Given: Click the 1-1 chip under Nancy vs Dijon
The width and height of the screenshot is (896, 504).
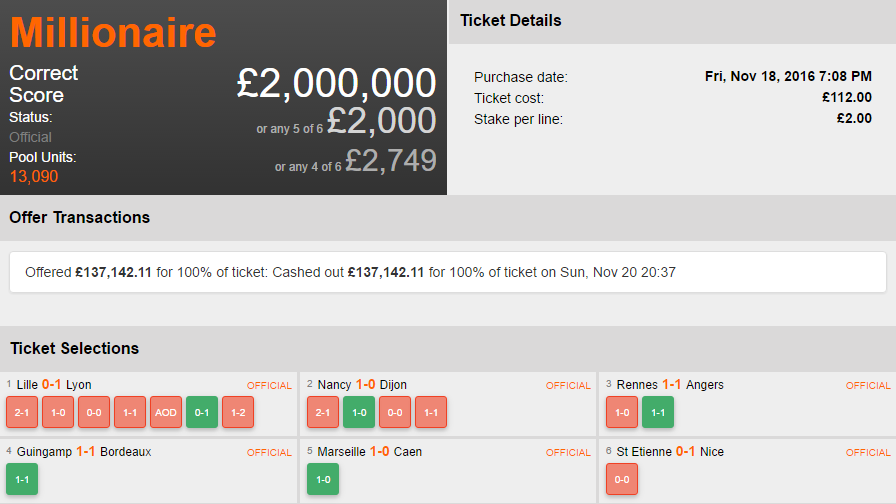Looking at the screenshot, I should pyautogui.click(x=430, y=412).
